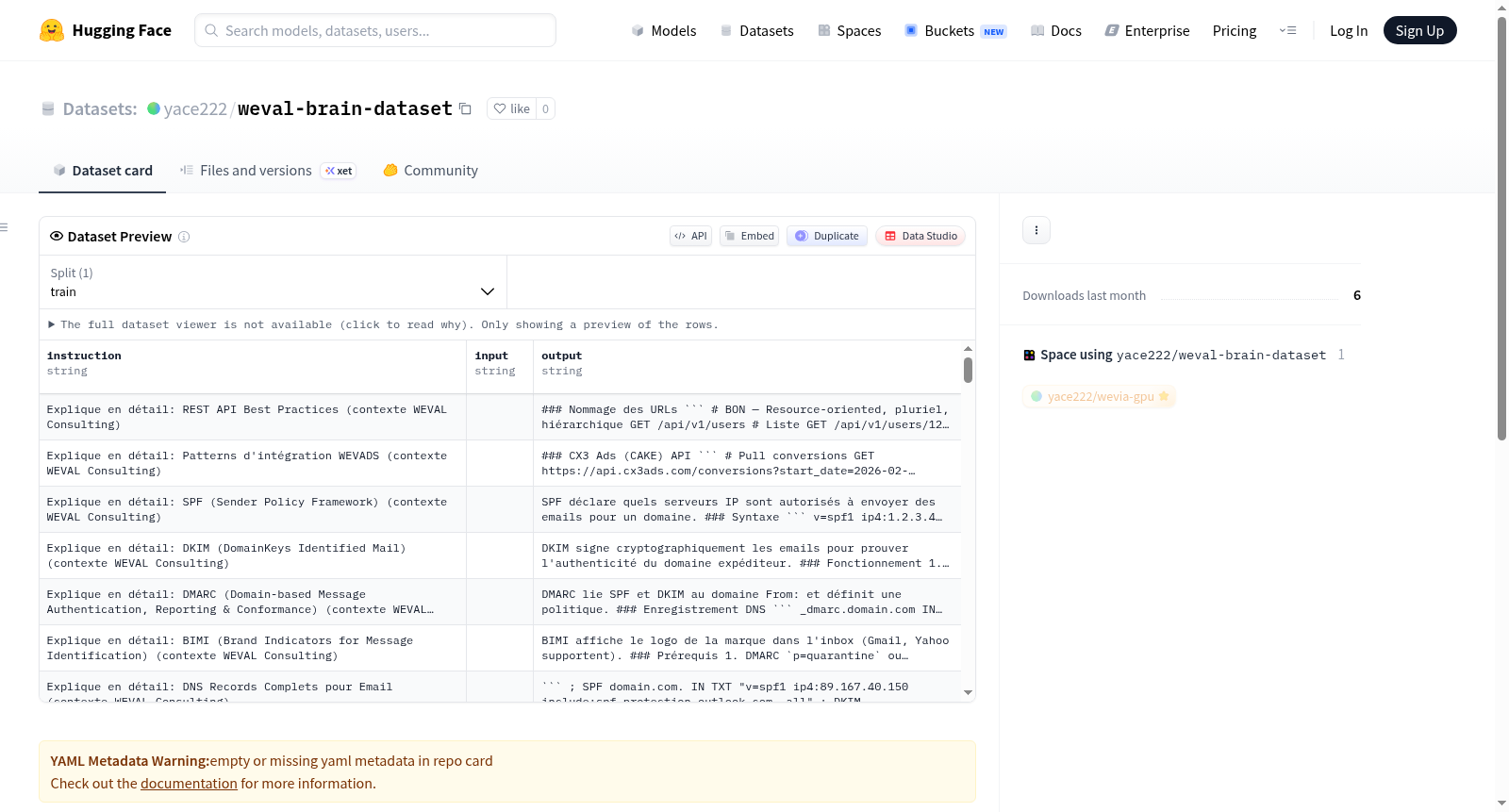Click the Duplicate button
The image size is (1509, 812).
click(827, 236)
